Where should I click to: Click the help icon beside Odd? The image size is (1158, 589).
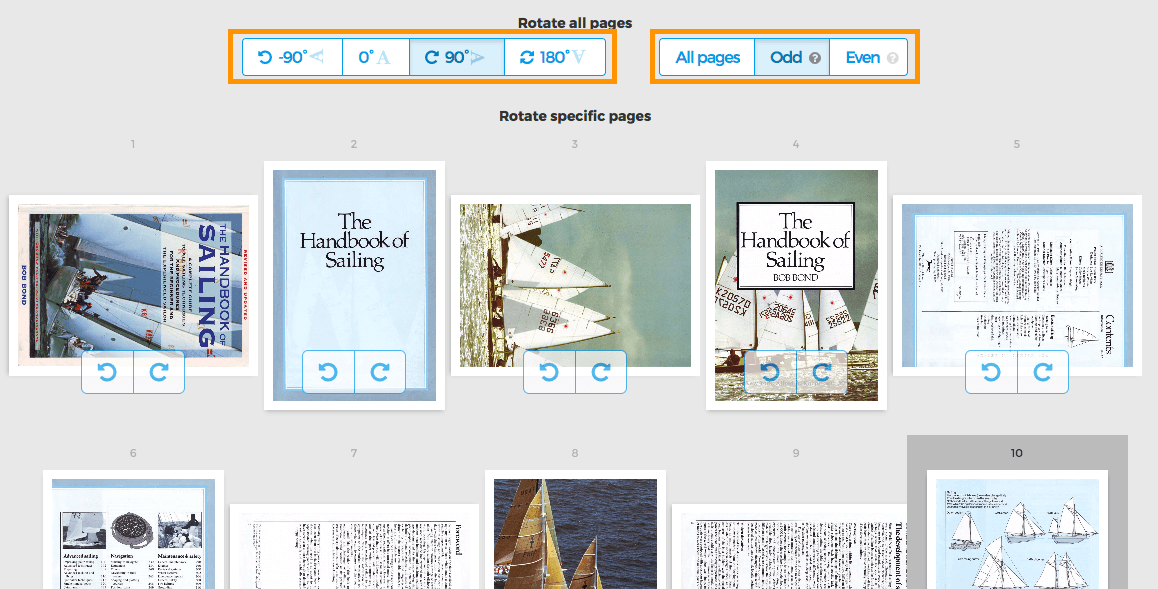[x=815, y=58]
